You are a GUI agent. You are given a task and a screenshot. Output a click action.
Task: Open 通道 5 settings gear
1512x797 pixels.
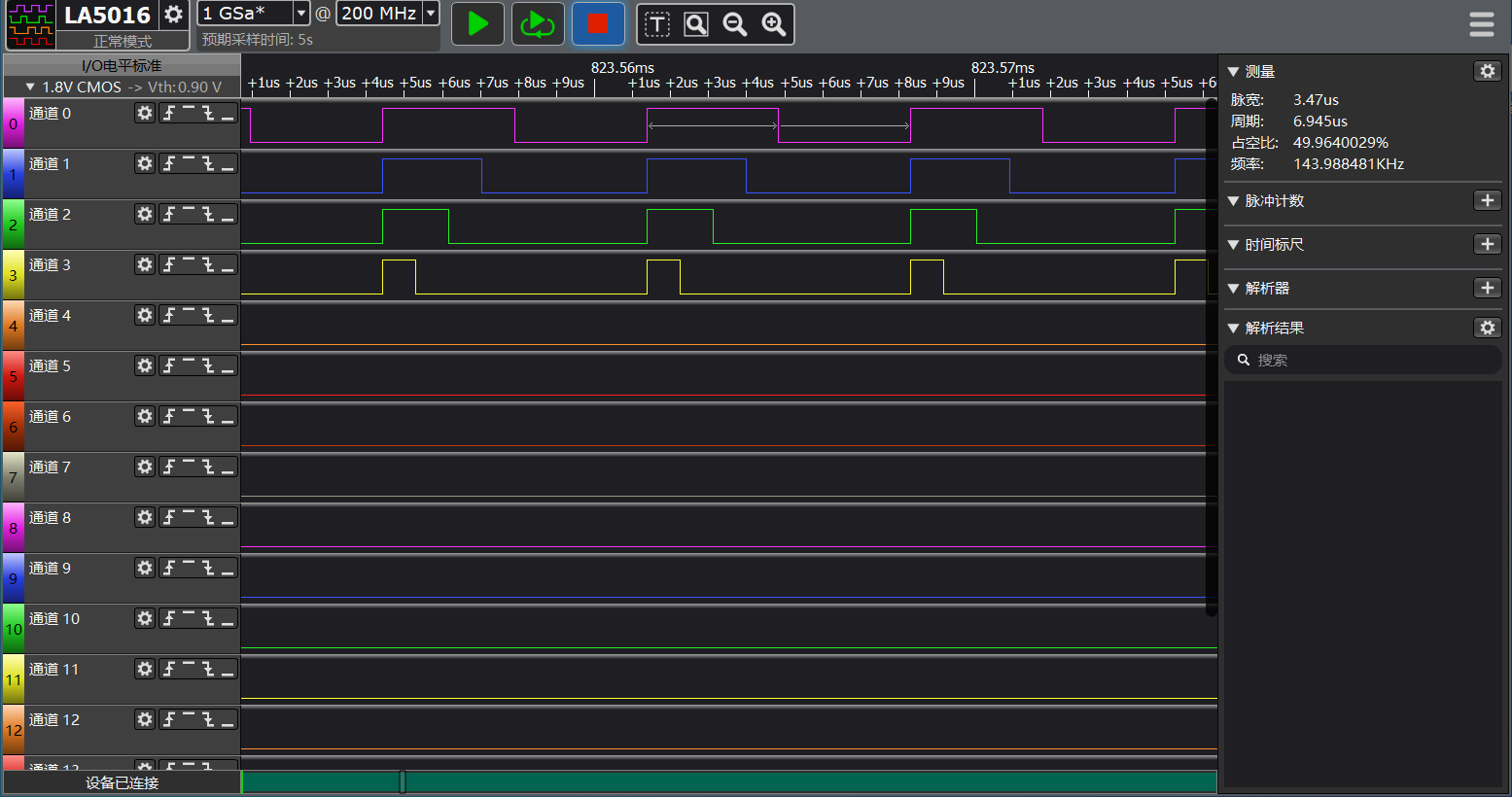[x=145, y=365]
